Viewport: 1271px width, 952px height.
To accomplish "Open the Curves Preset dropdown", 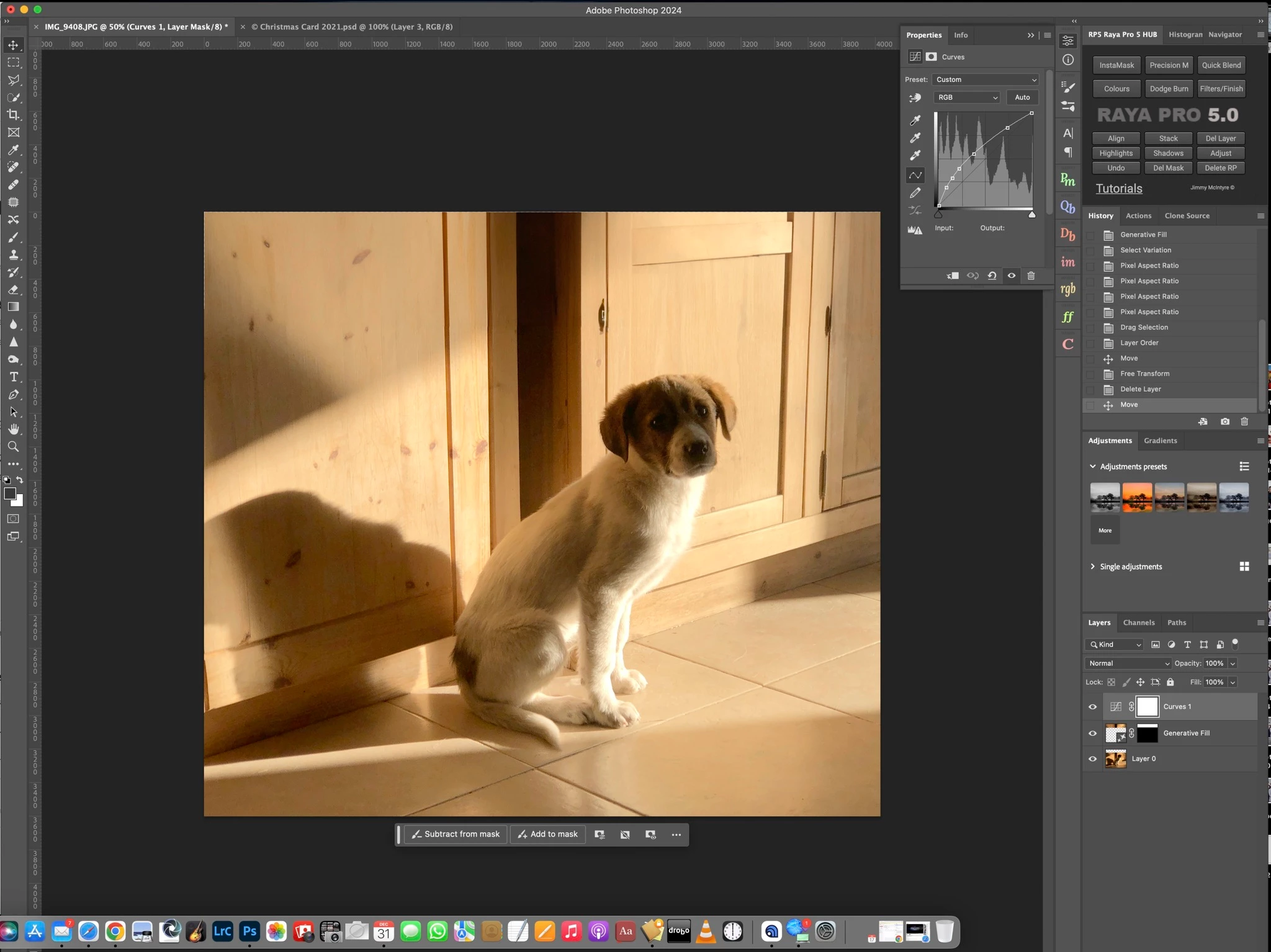I will point(986,79).
